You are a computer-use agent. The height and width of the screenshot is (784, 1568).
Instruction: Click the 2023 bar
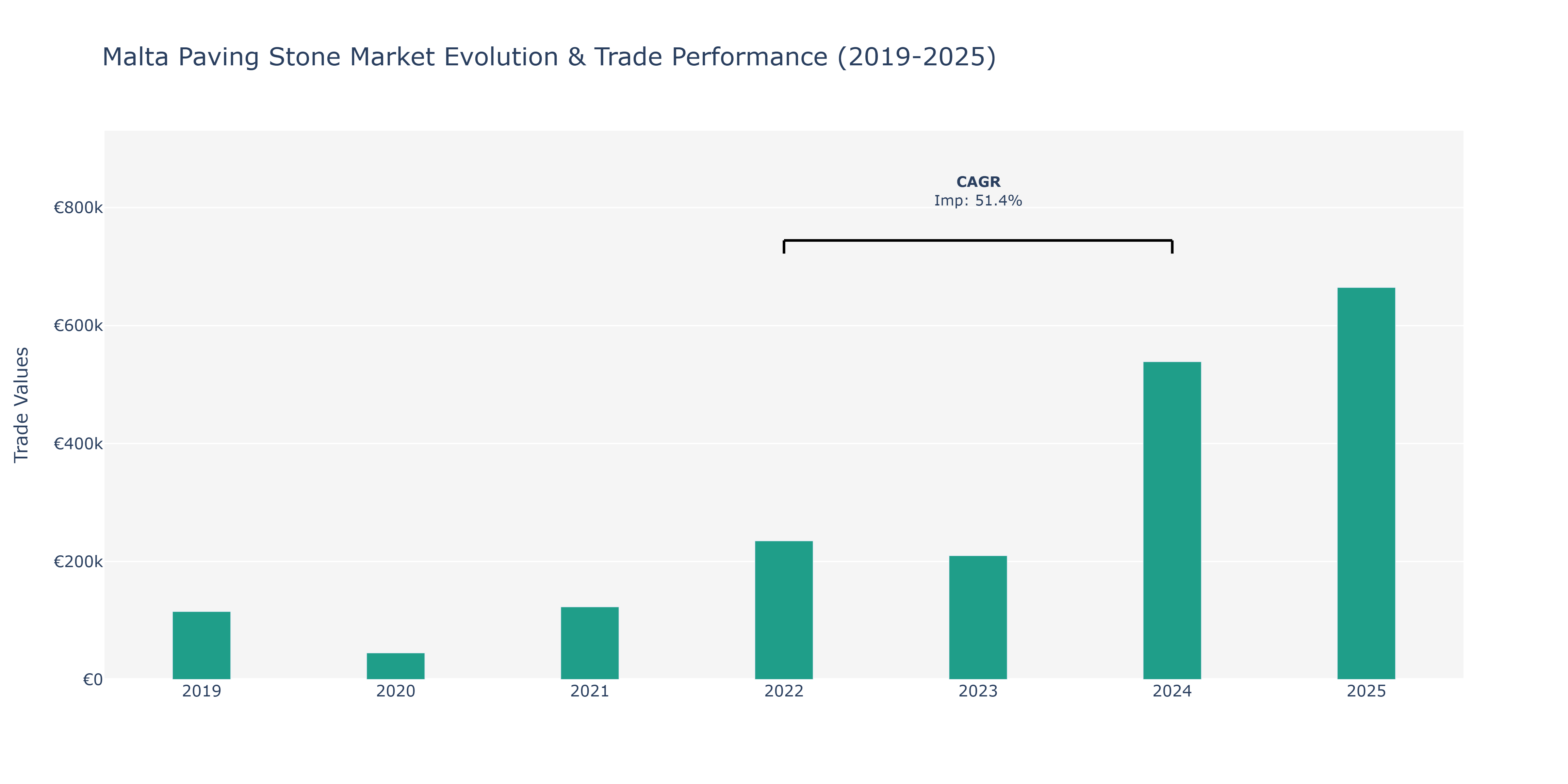click(x=978, y=617)
